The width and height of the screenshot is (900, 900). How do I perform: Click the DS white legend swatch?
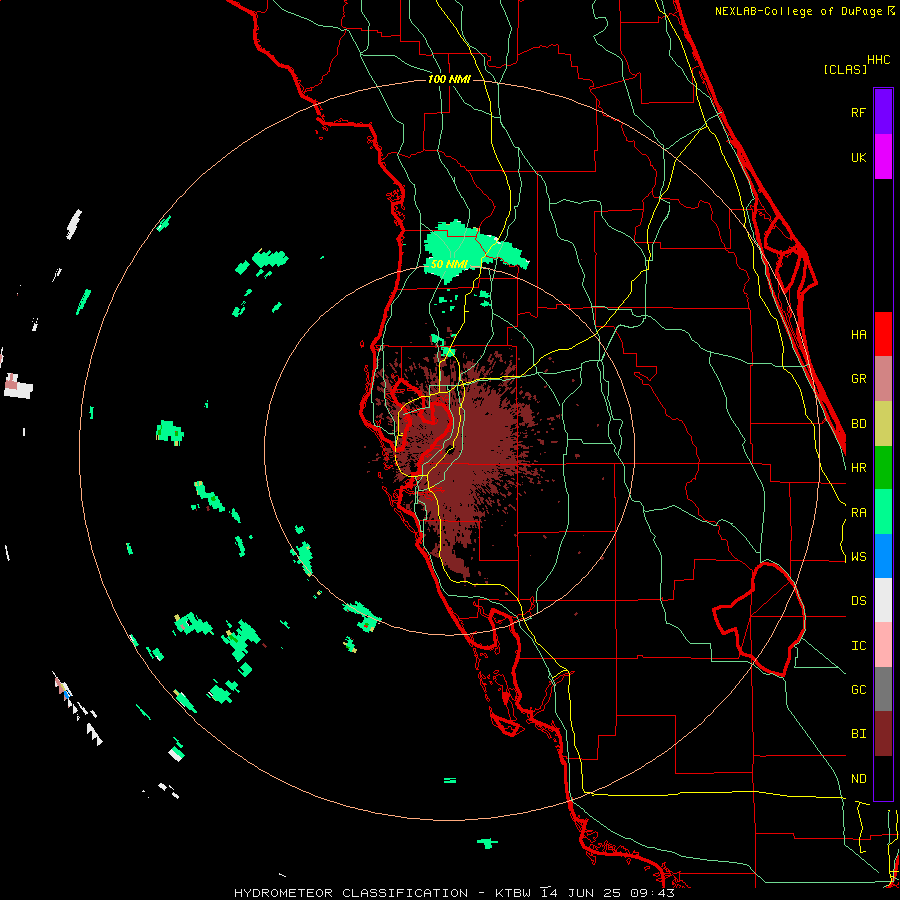point(883,600)
